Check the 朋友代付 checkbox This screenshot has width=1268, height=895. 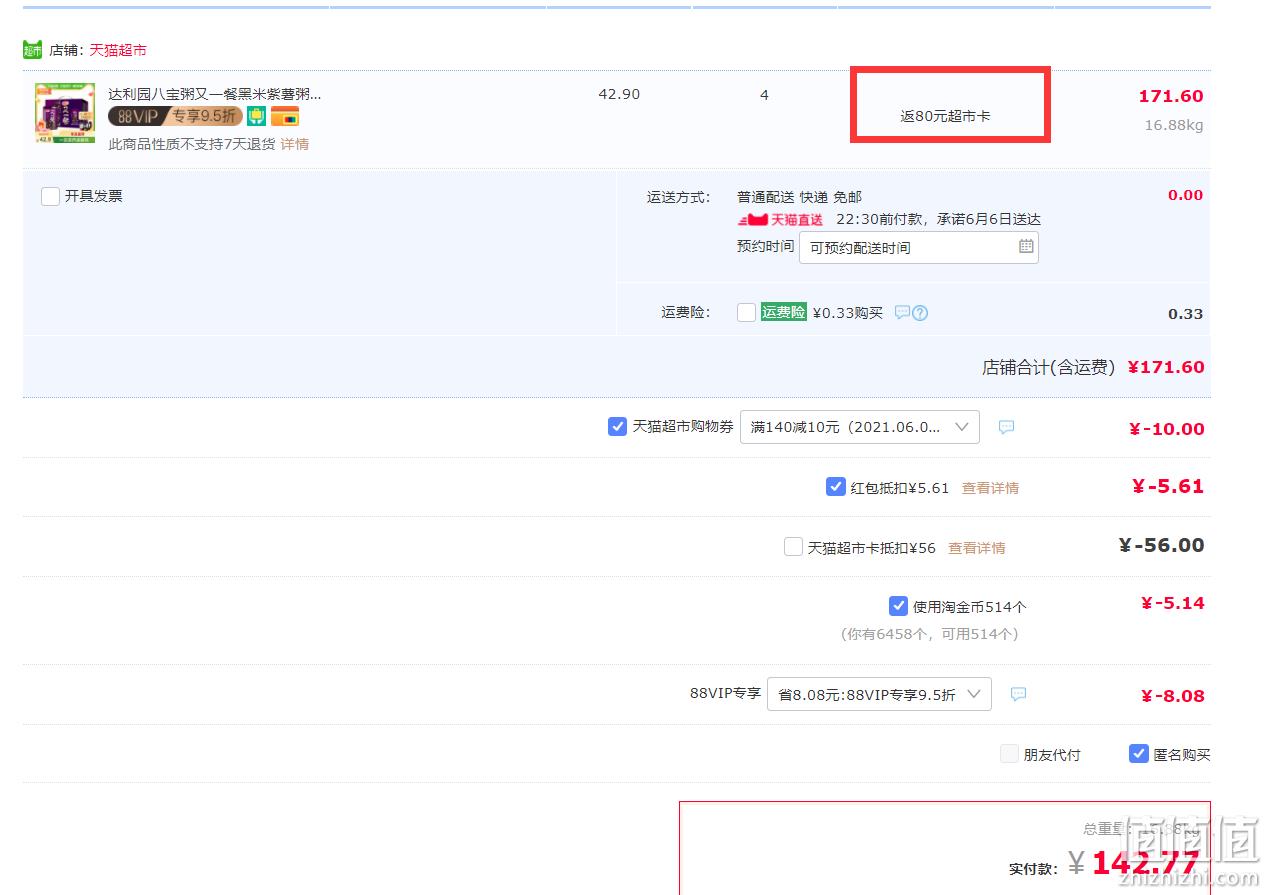[1009, 754]
